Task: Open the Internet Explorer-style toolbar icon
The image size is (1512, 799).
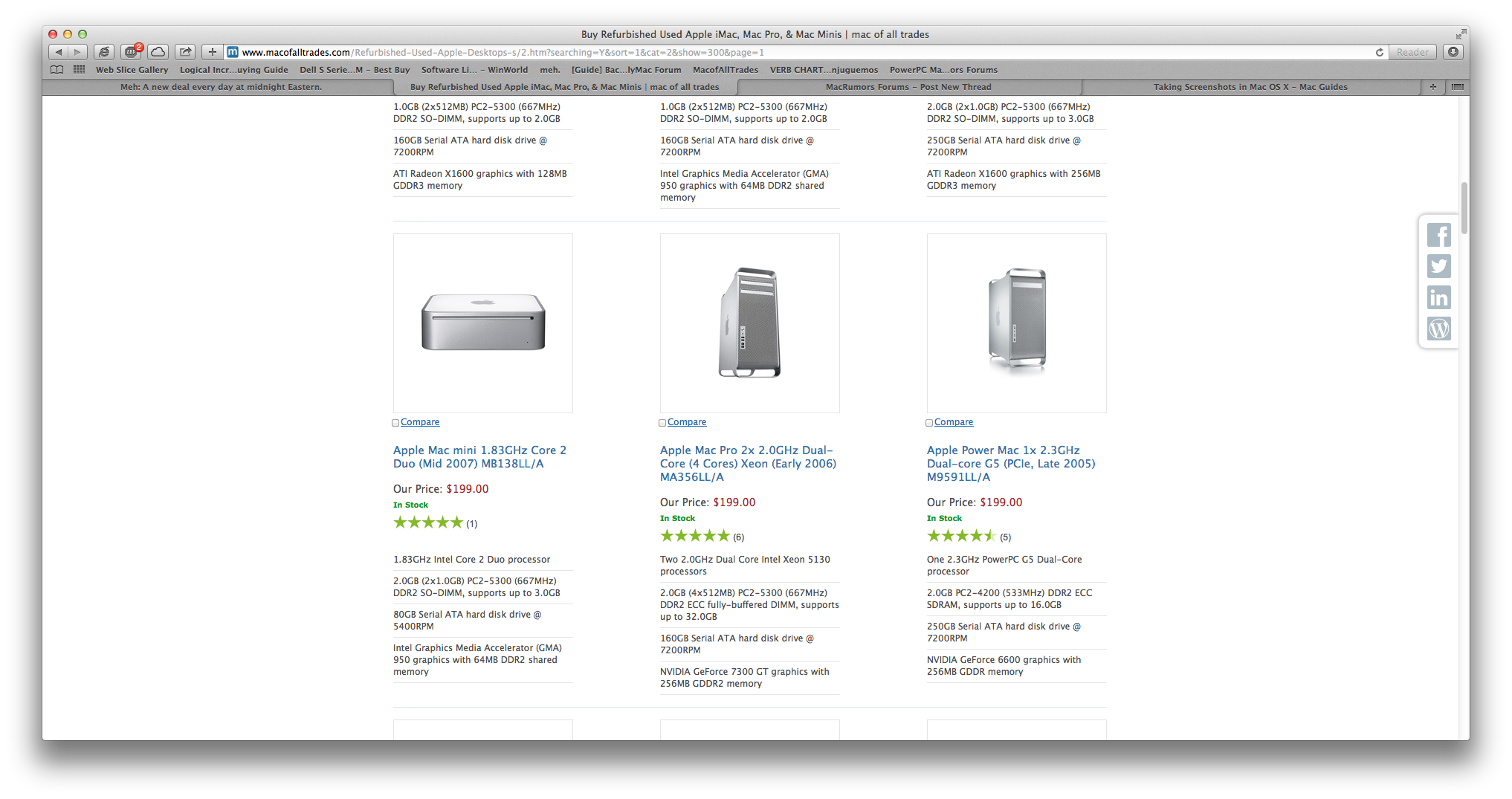Action: (x=105, y=52)
